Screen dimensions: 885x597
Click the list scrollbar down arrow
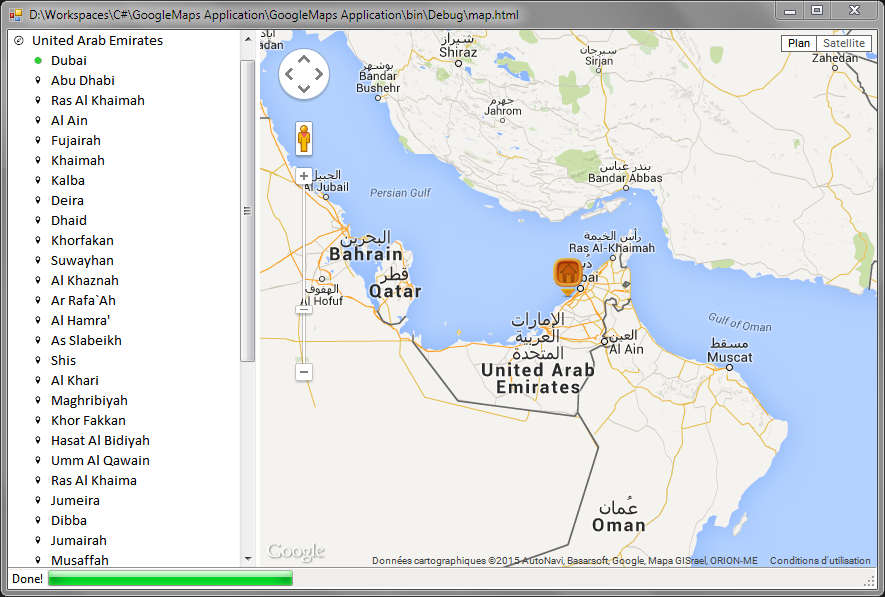pos(248,559)
